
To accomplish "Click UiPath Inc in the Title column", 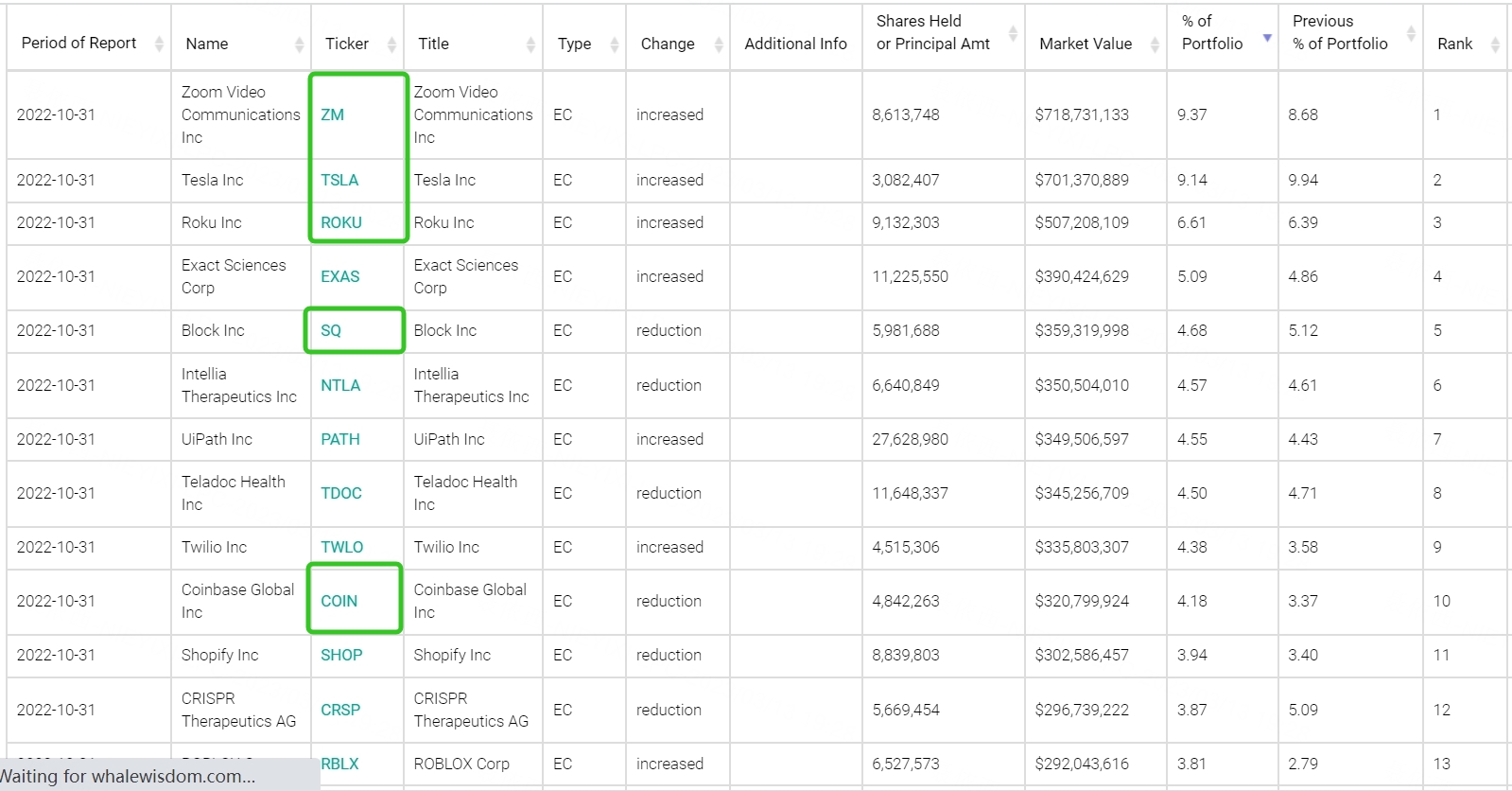I will pyautogui.click(x=449, y=439).
